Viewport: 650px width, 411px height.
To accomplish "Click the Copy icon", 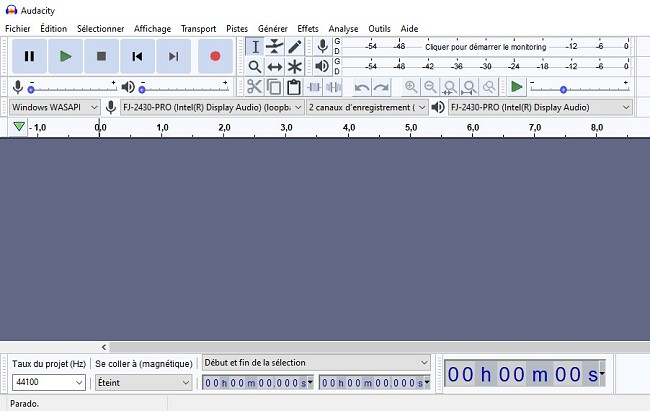I will pyautogui.click(x=274, y=87).
